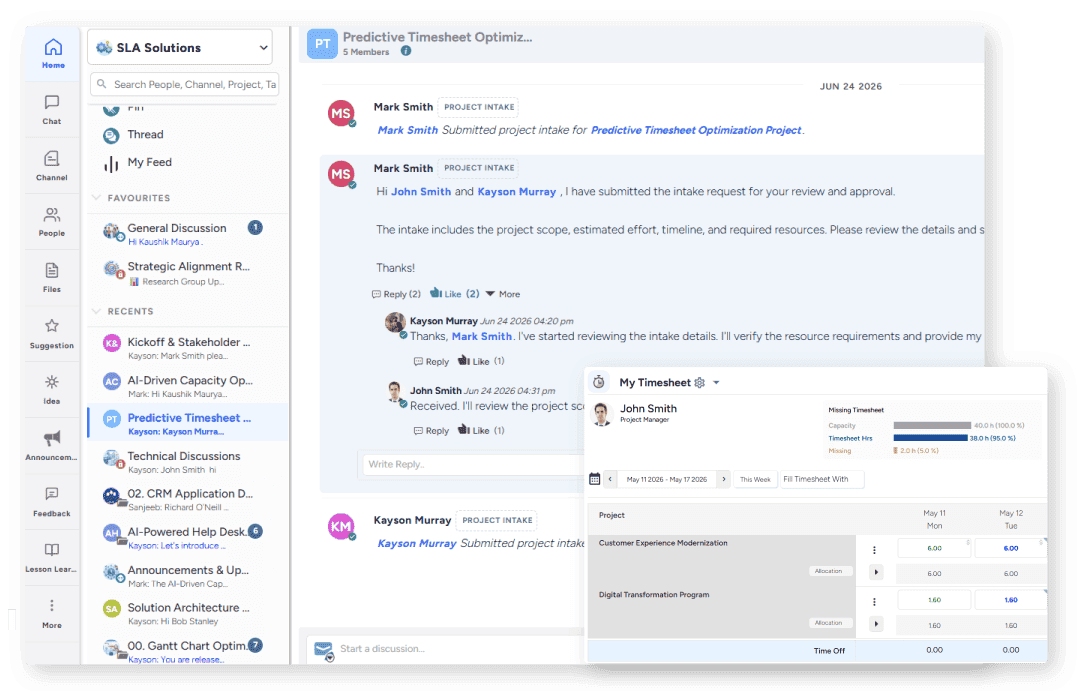Collapse the Recents section
This screenshot has width=1090, height=691.
point(97,311)
